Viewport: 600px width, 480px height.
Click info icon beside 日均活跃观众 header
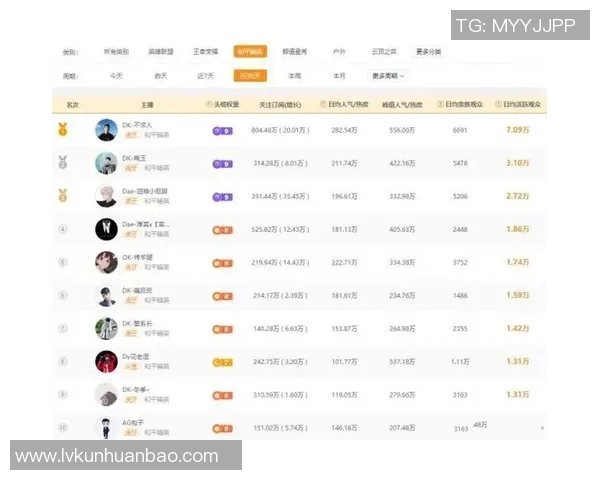499,104
